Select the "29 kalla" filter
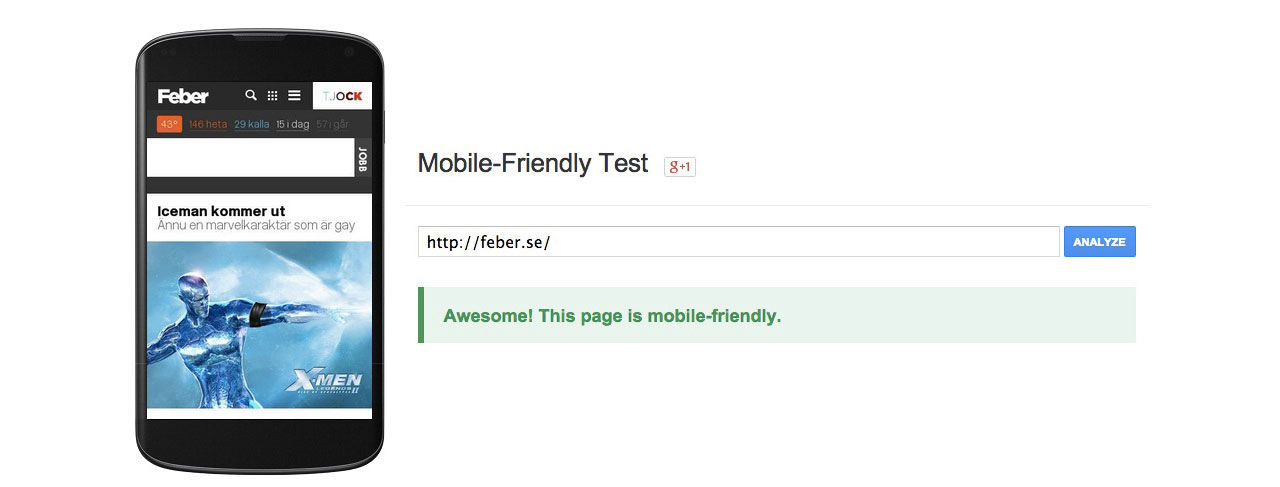The height and width of the screenshot is (487, 1280). [252, 124]
